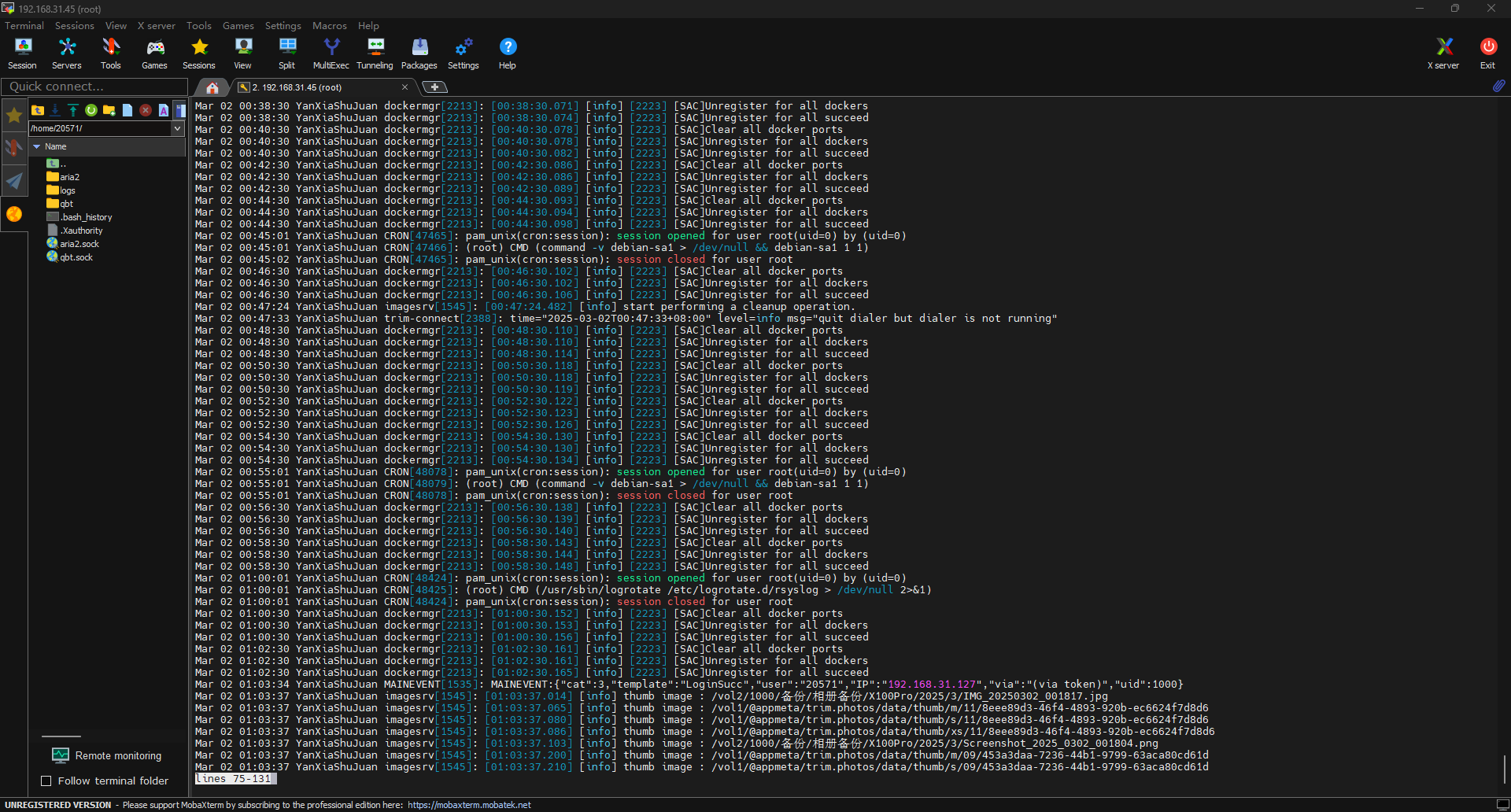The width and height of the screenshot is (1511, 812).
Task: Open the Sessions star sidebar tab
Action: coord(14,116)
